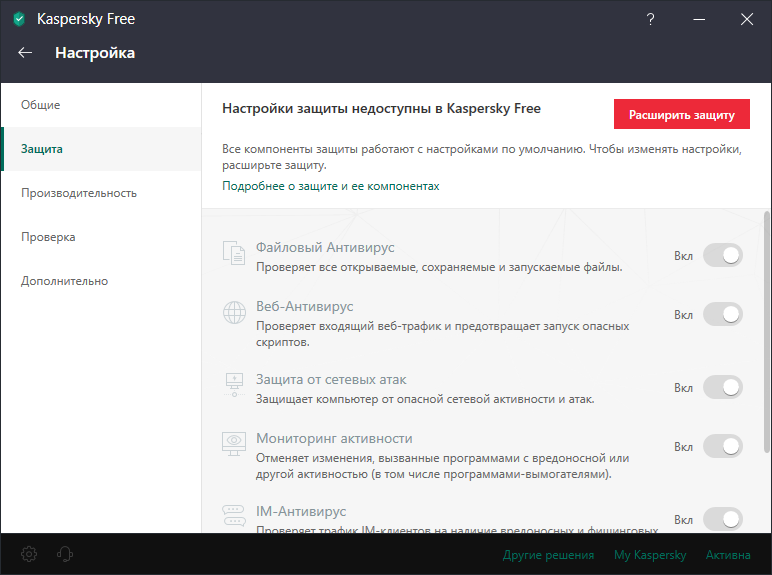Toggle the Мониторинг активности switch
Image resolution: width=772 pixels, height=575 pixels.
[722, 446]
